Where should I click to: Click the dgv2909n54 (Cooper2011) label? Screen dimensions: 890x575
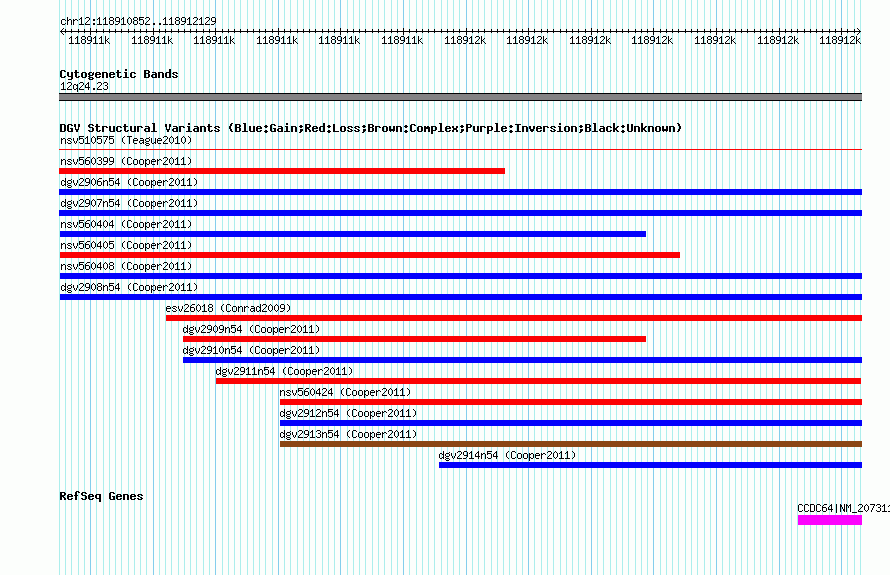[251, 329]
